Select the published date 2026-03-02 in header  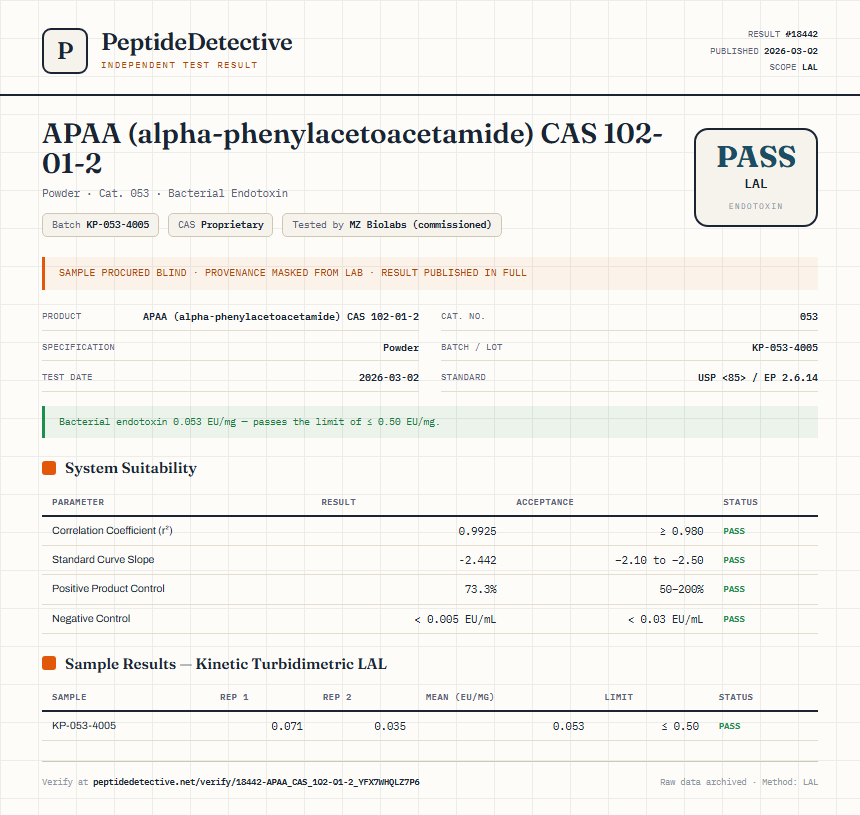coord(791,51)
